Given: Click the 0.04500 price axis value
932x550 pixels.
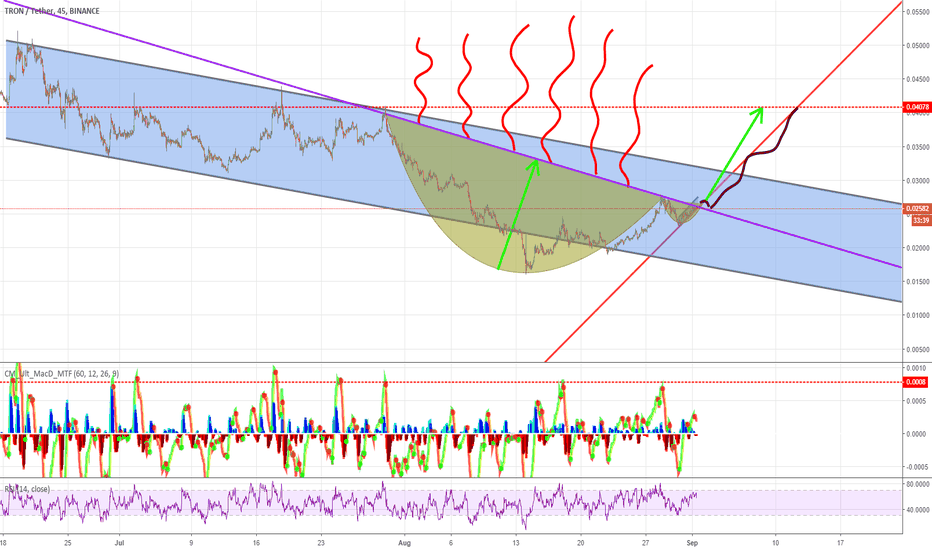Looking at the screenshot, I should coord(918,79).
